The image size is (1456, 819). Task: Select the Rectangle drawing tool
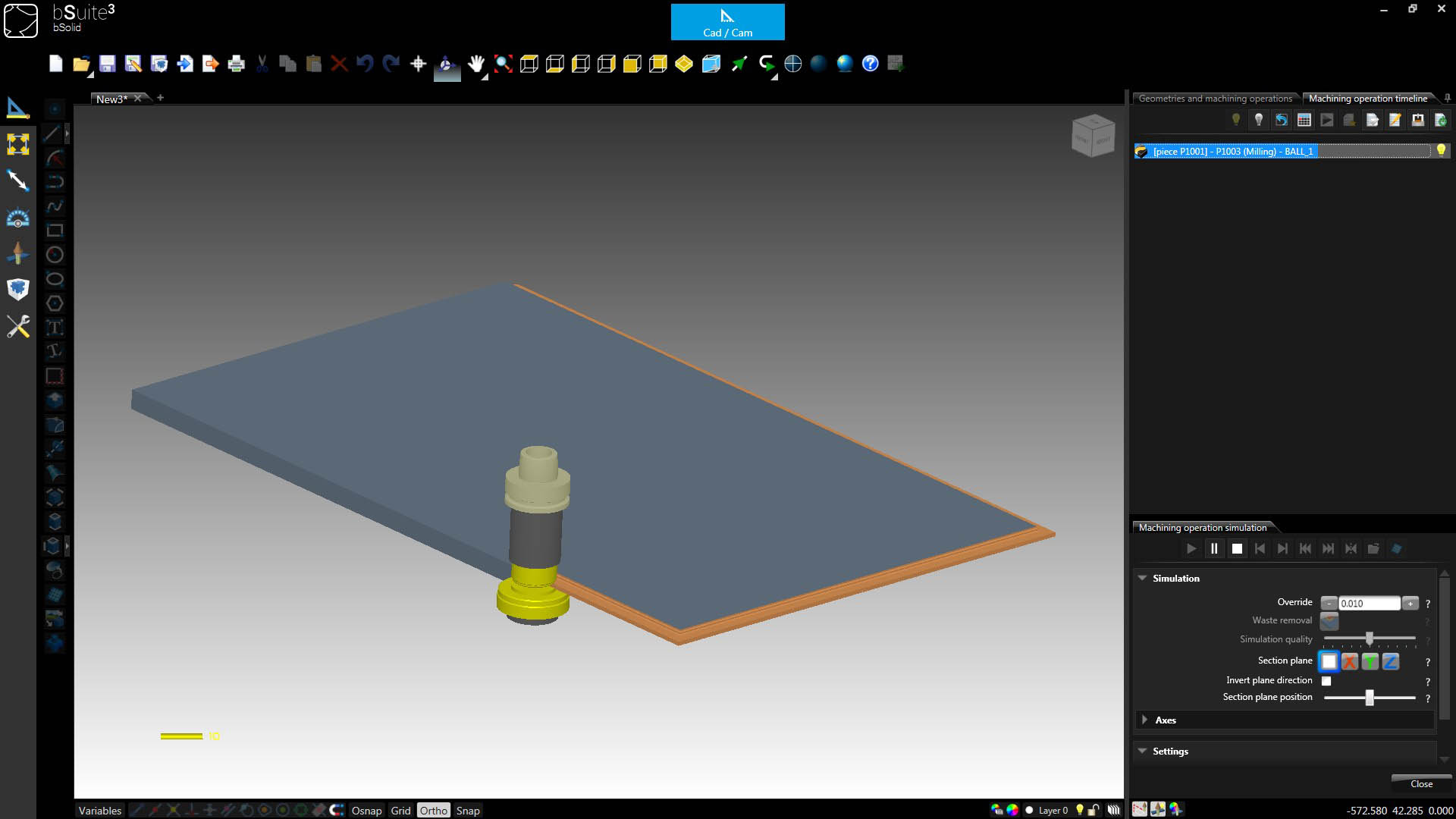click(55, 231)
